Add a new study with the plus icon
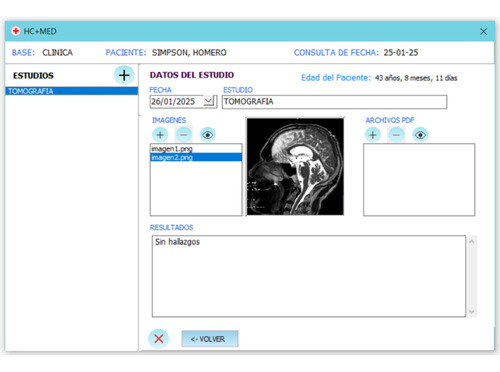The height and width of the screenshot is (372, 500). click(124, 75)
